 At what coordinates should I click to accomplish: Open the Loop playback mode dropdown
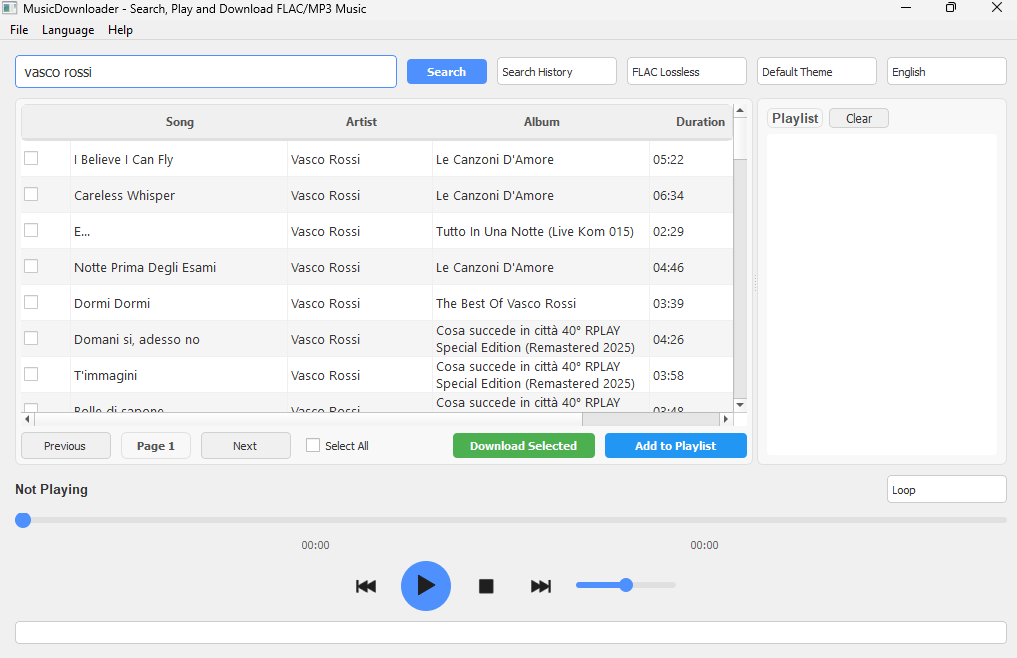click(x=946, y=489)
